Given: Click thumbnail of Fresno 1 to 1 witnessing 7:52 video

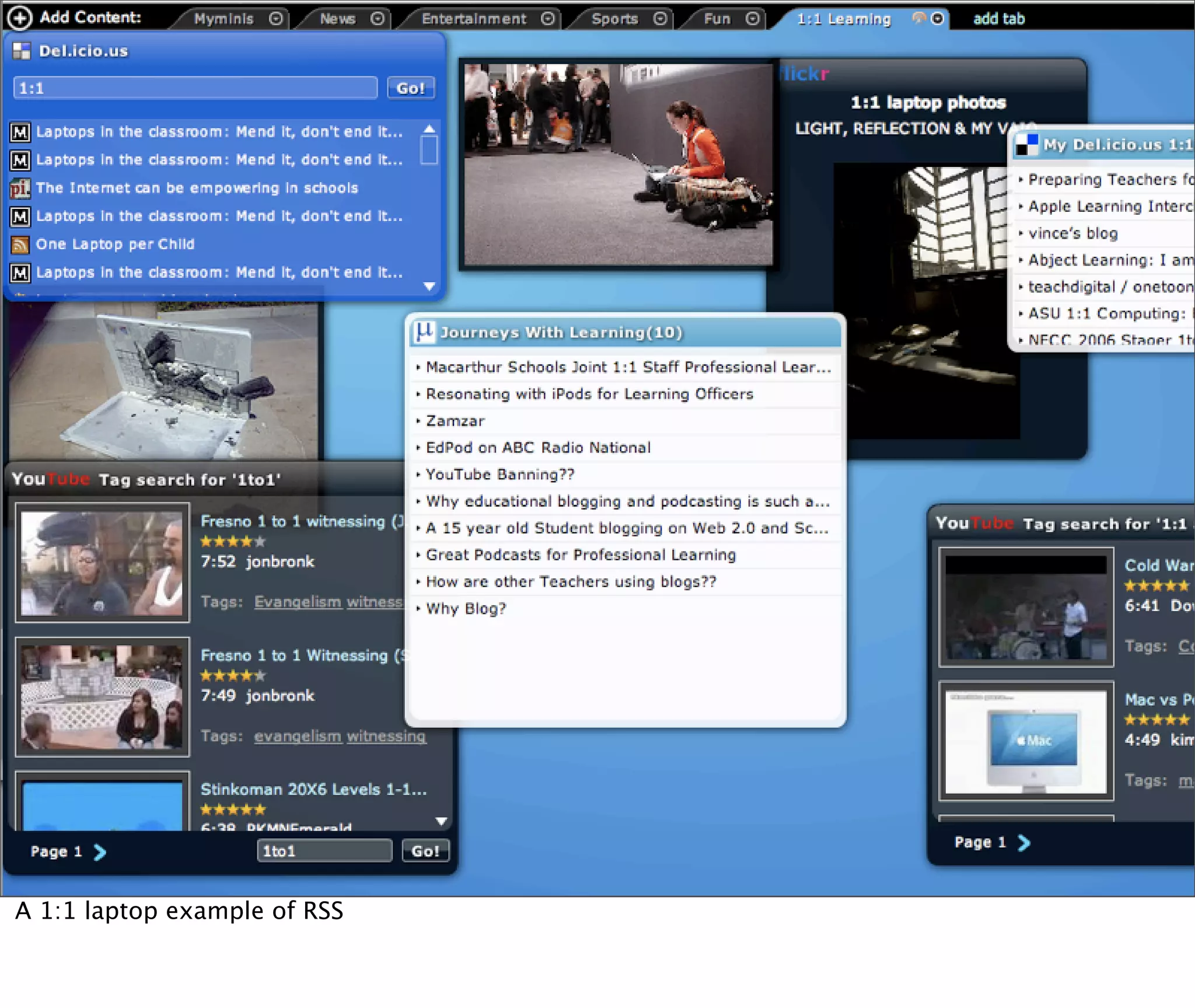Looking at the screenshot, I should 102,563.
